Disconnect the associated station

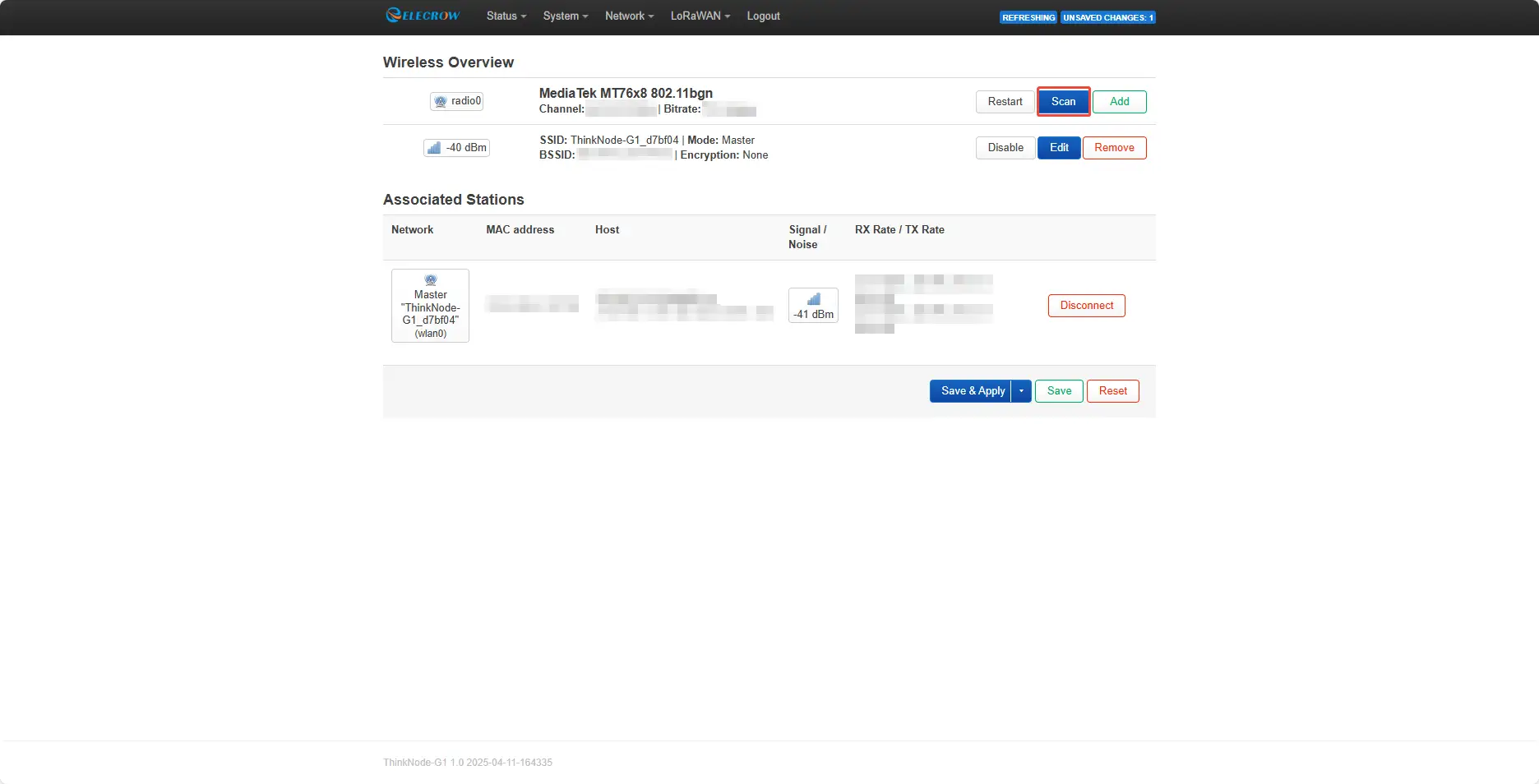[1086, 306]
